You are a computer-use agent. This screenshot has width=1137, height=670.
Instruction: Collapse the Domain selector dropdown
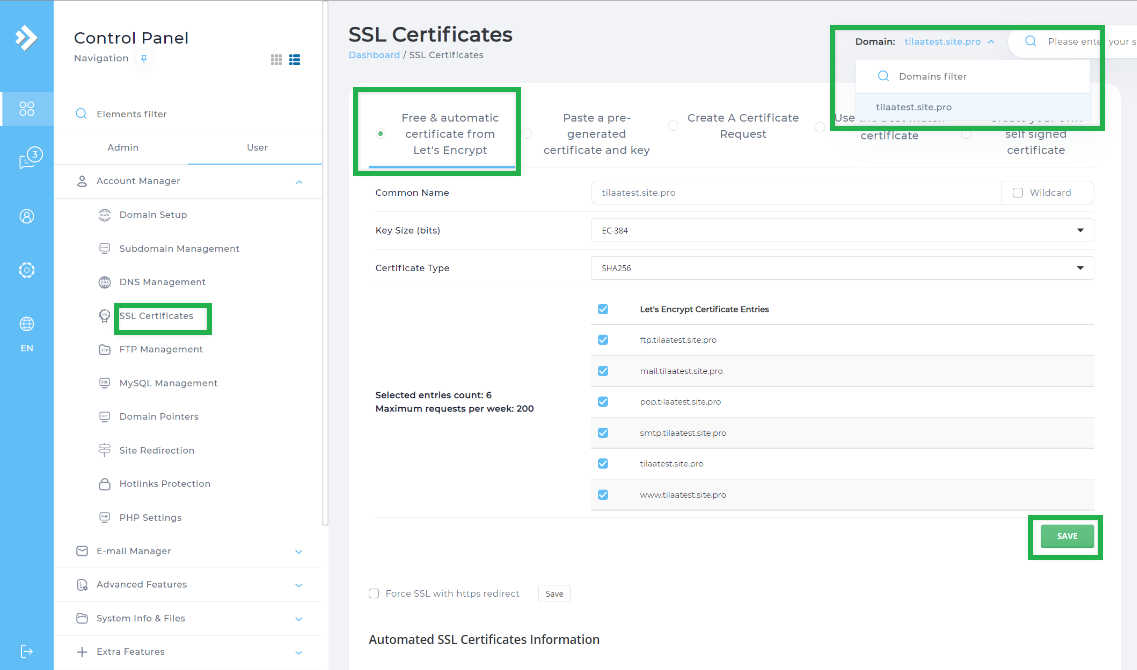pyautogui.click(x=991, y=42)
